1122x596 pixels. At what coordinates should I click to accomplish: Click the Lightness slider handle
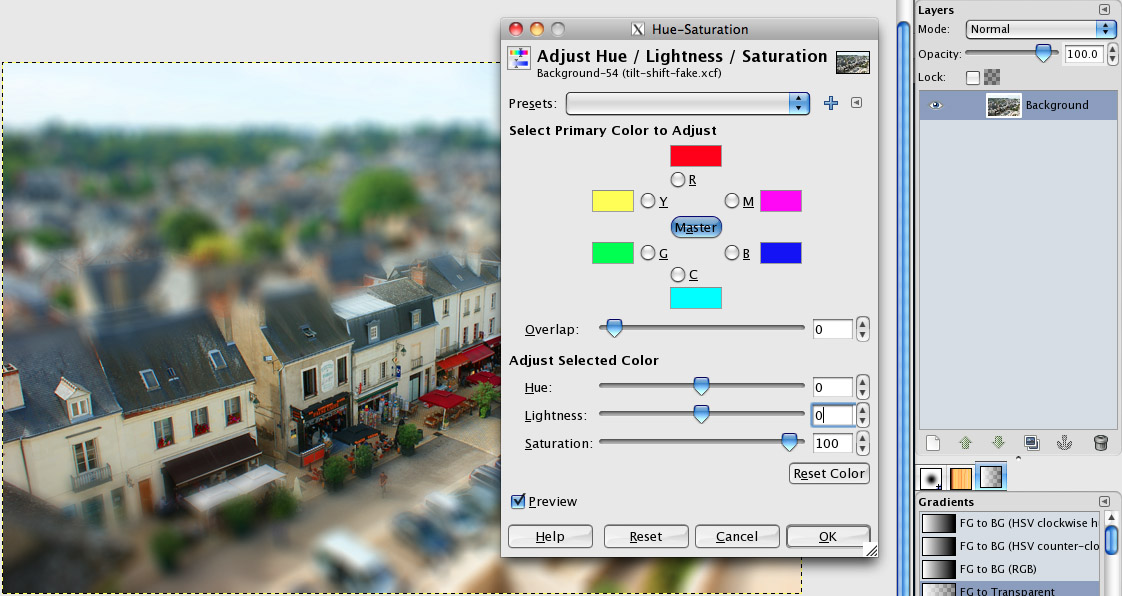701,414
